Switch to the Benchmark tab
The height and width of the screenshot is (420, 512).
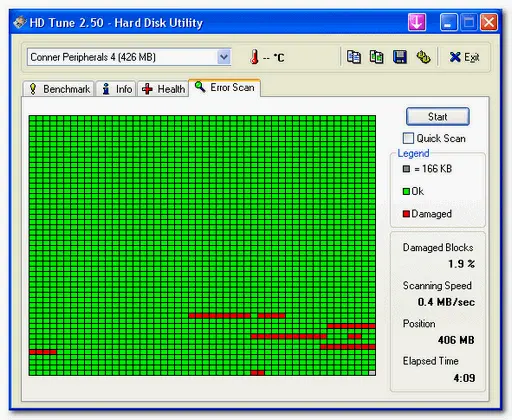pyautogui.click(x=59, y=89)
